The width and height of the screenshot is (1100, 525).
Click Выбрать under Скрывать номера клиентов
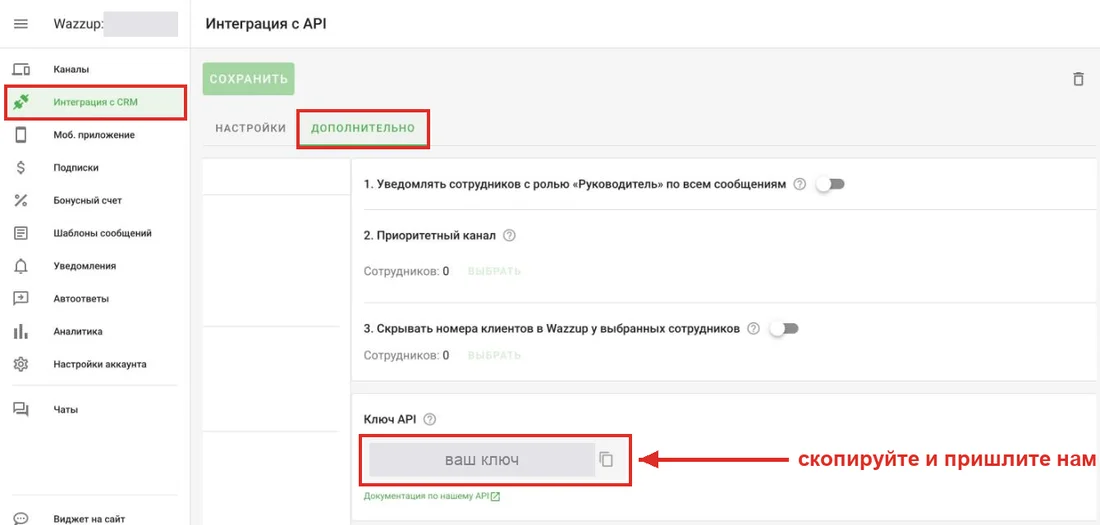pyautogui.click(x=495, y=355)
